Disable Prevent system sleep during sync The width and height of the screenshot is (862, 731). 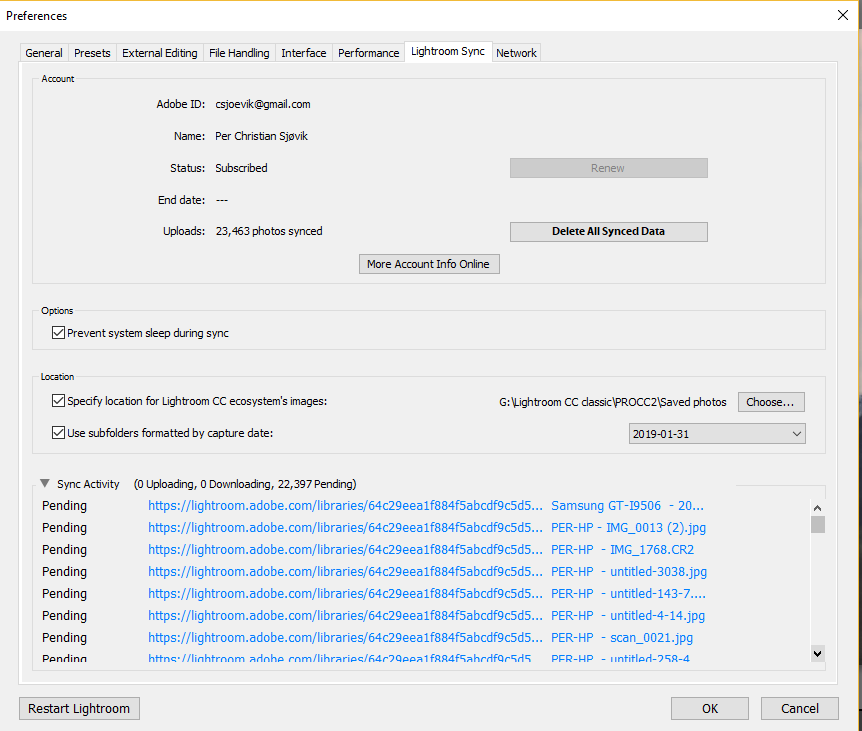pos(58,332)
